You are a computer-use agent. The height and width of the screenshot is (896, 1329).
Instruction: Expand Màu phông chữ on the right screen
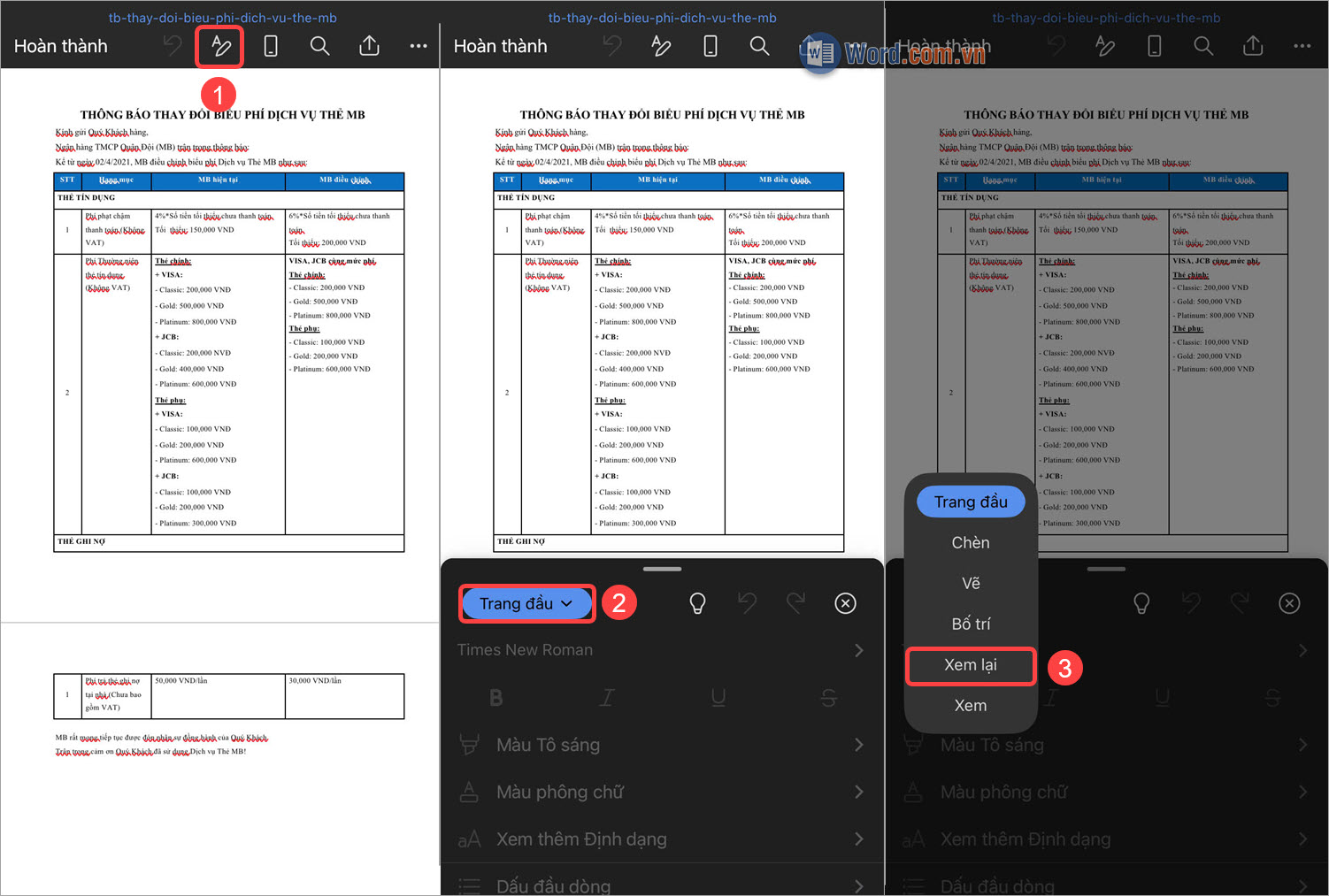[x=1106, y=792]
